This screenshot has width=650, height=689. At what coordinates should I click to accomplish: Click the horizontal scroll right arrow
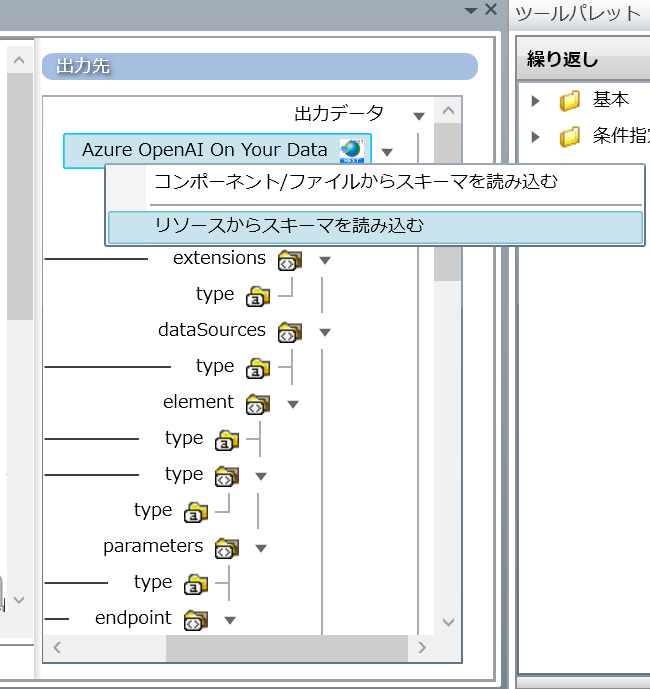(x=422, y=647)
